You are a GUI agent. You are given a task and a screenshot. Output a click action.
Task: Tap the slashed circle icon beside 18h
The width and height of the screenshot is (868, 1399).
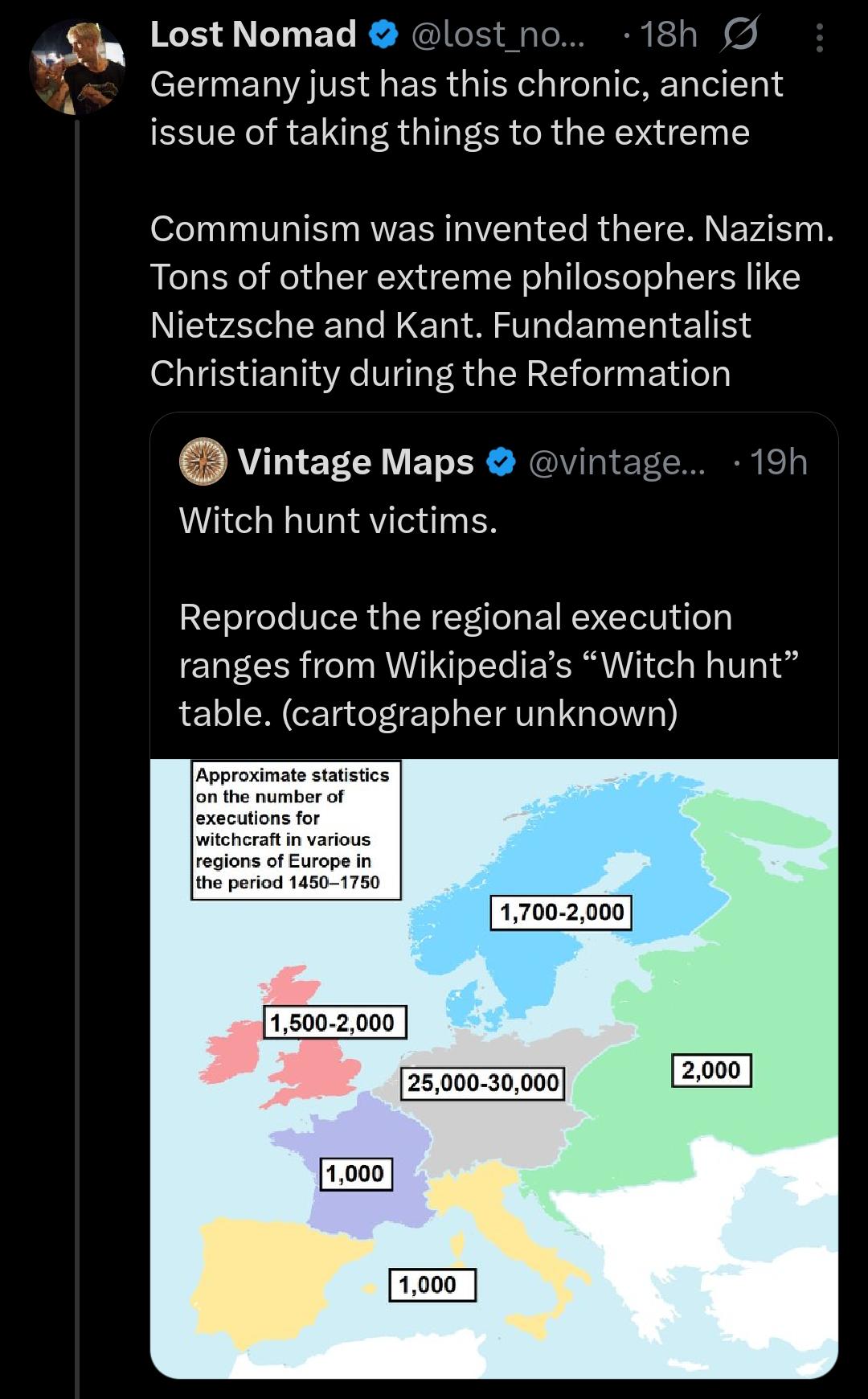739,35
